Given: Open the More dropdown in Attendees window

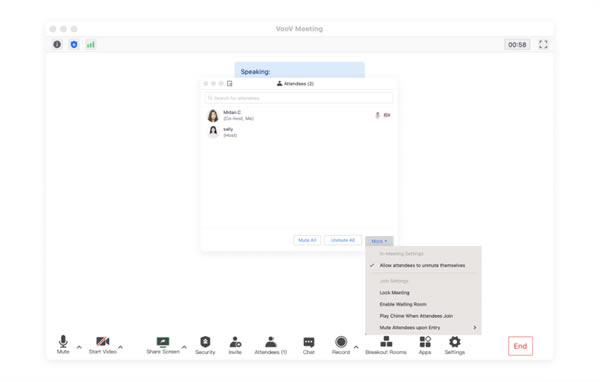Looking at the screenshot, I should click(x=379, y=241).
